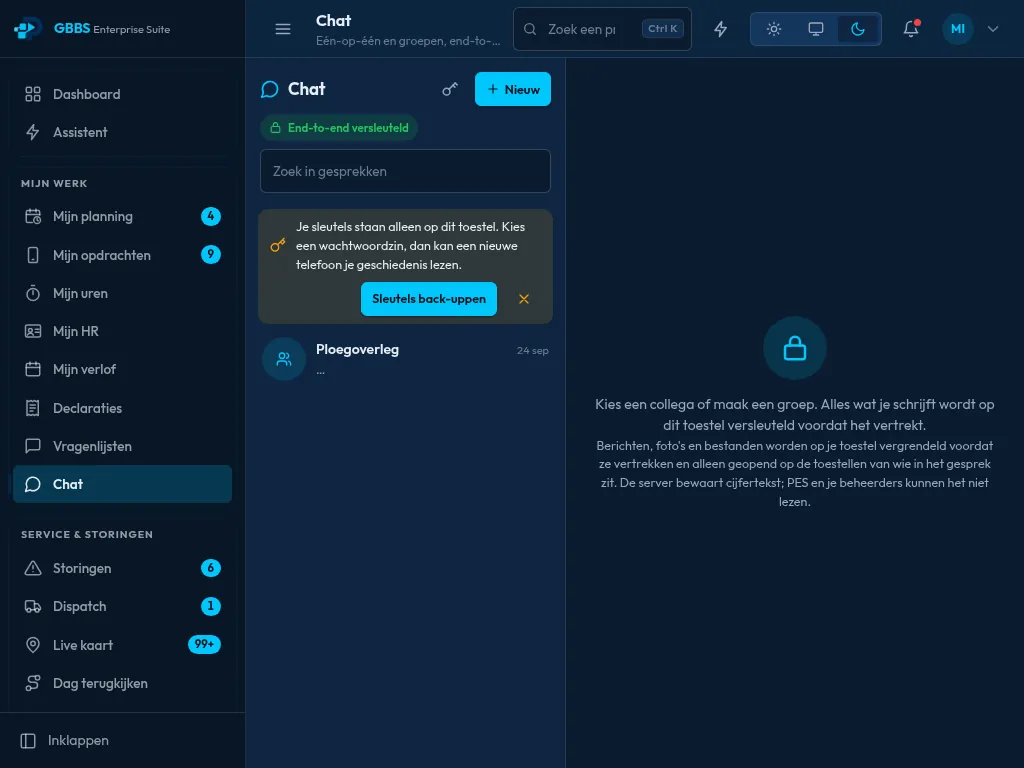Click the Dispatch truck icon
This screenshot has height=768, width=1024.
(33, 607)
